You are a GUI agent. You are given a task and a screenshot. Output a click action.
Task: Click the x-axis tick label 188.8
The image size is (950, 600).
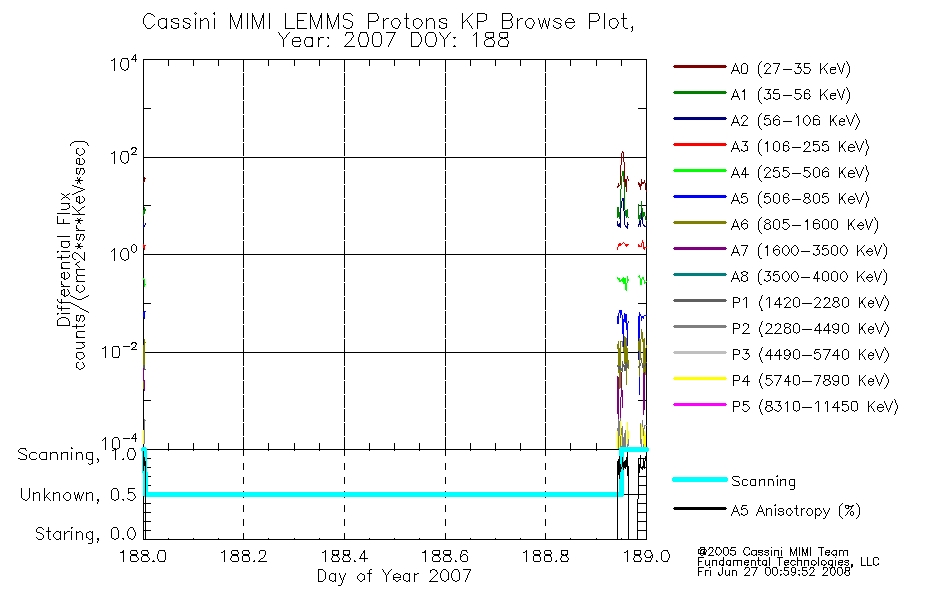tap(545, 556)
